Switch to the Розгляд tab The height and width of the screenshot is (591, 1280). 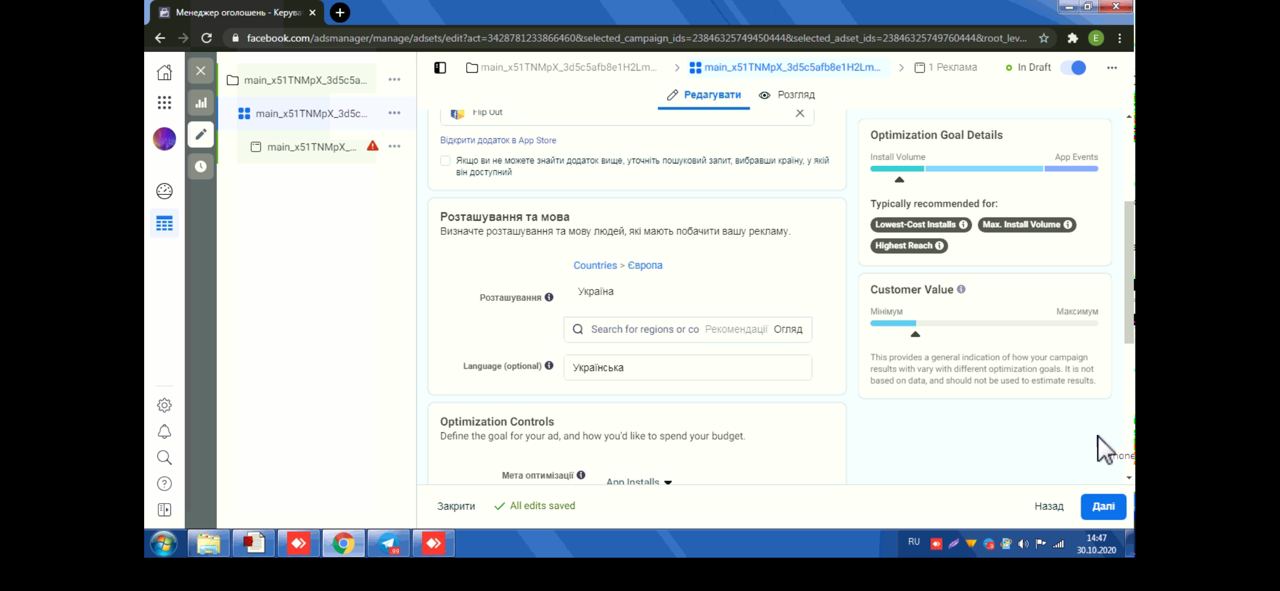coord(787,95)
